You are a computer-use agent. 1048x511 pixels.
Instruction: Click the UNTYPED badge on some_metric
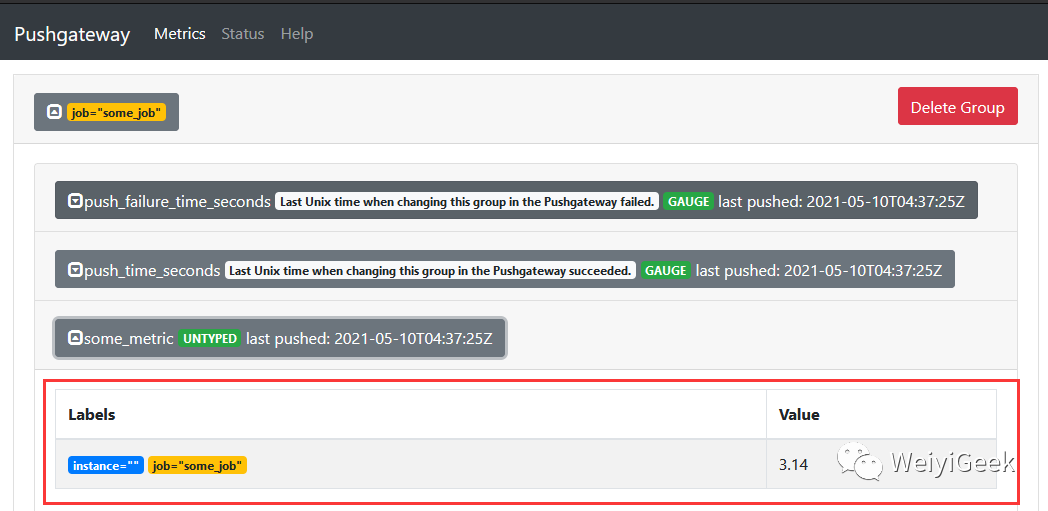[209, 339]
